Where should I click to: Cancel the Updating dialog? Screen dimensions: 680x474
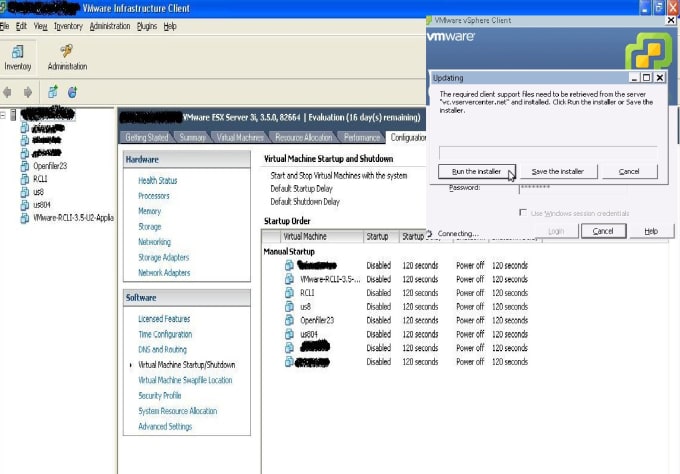tap(629, 171)
